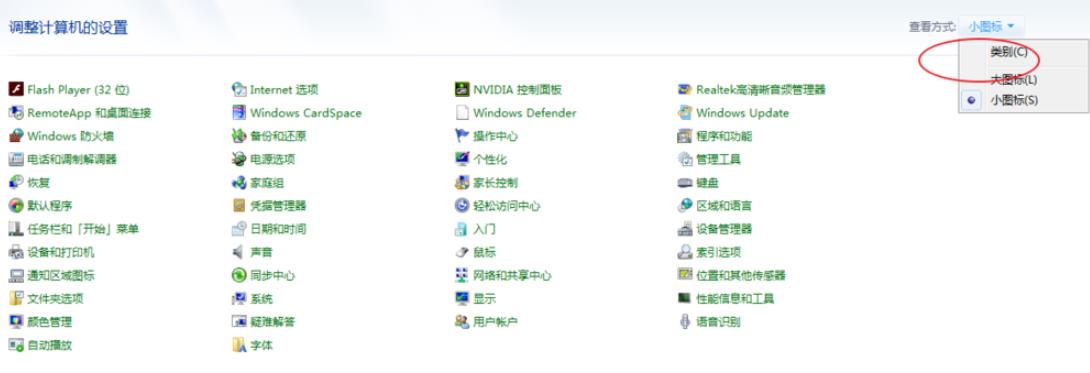Screen dimensions: 1090x373
Task: Open the Windows Update icon
Action: tap(685, 113)
